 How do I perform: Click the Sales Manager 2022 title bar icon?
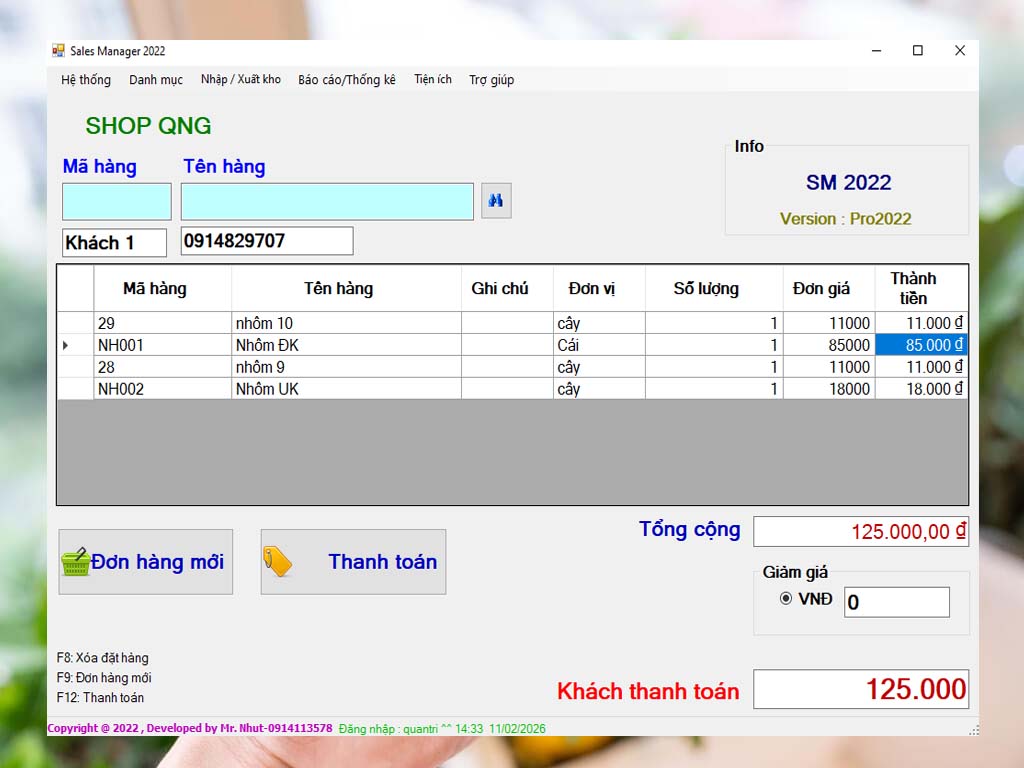click(58, 51)
